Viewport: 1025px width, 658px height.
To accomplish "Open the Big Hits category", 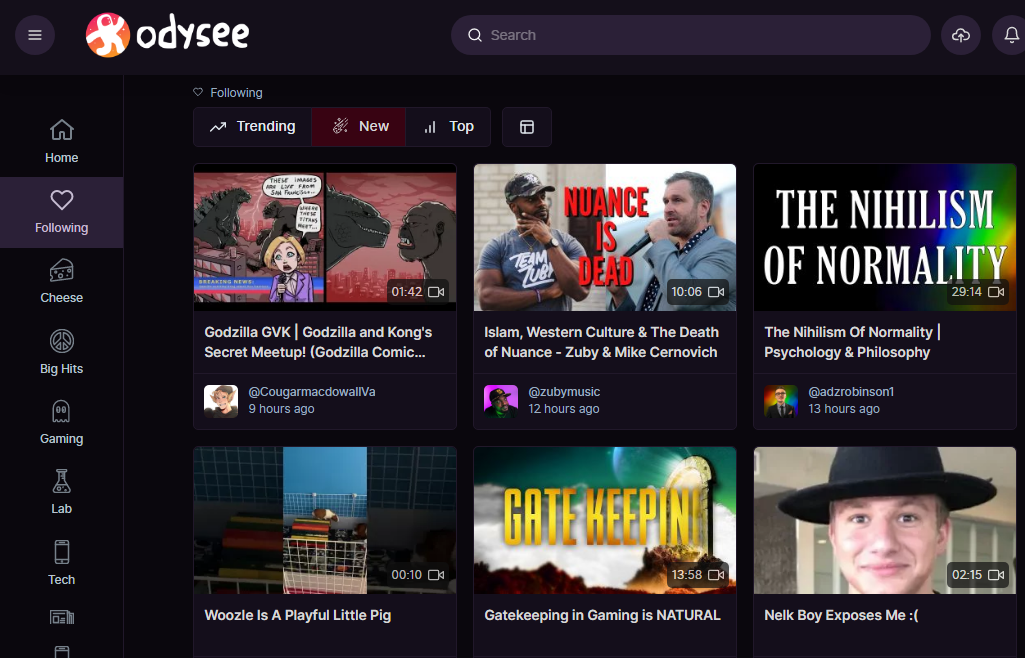I will tap(61, 353).
